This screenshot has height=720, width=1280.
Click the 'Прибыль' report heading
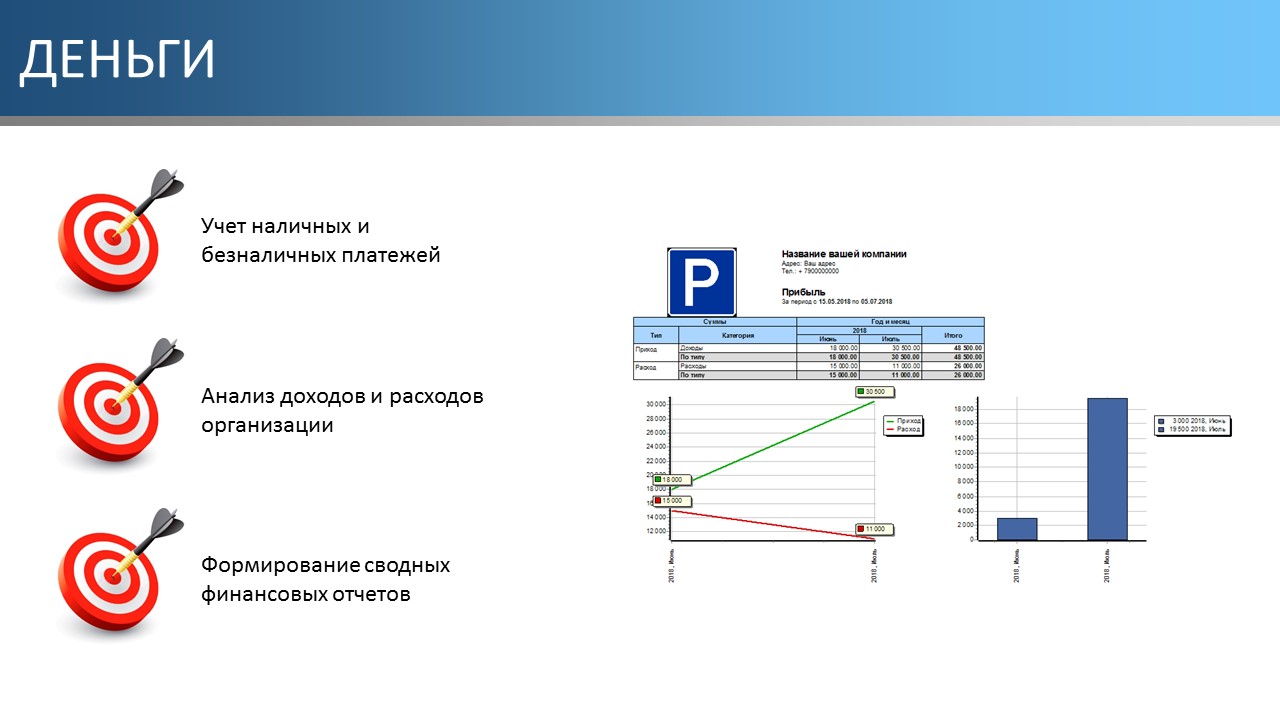point(803,291)
